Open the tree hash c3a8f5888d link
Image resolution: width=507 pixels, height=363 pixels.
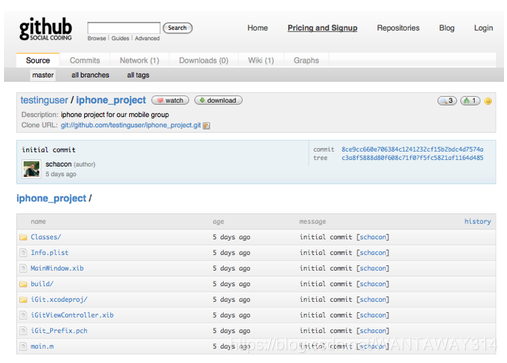[x=412, y=158]
